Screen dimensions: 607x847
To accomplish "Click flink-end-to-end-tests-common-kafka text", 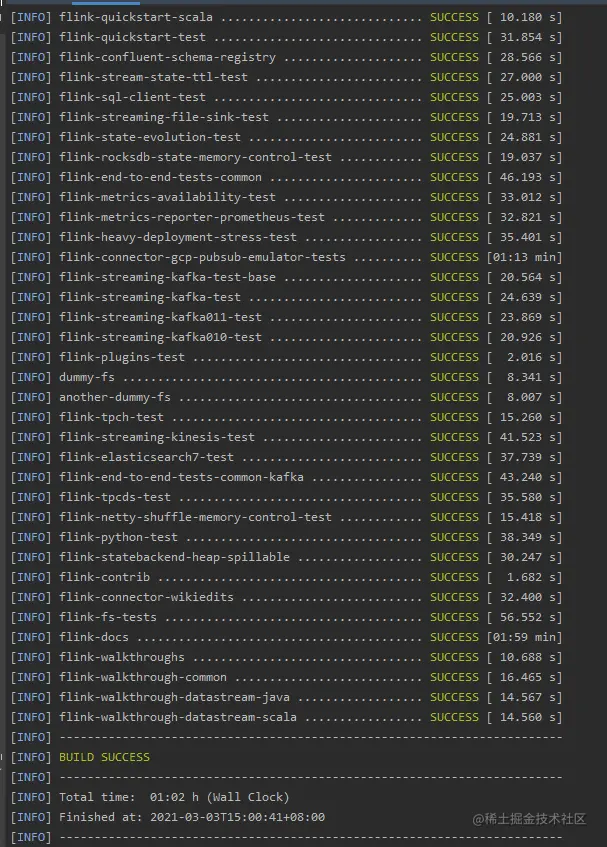I will (x=181, y=477).
